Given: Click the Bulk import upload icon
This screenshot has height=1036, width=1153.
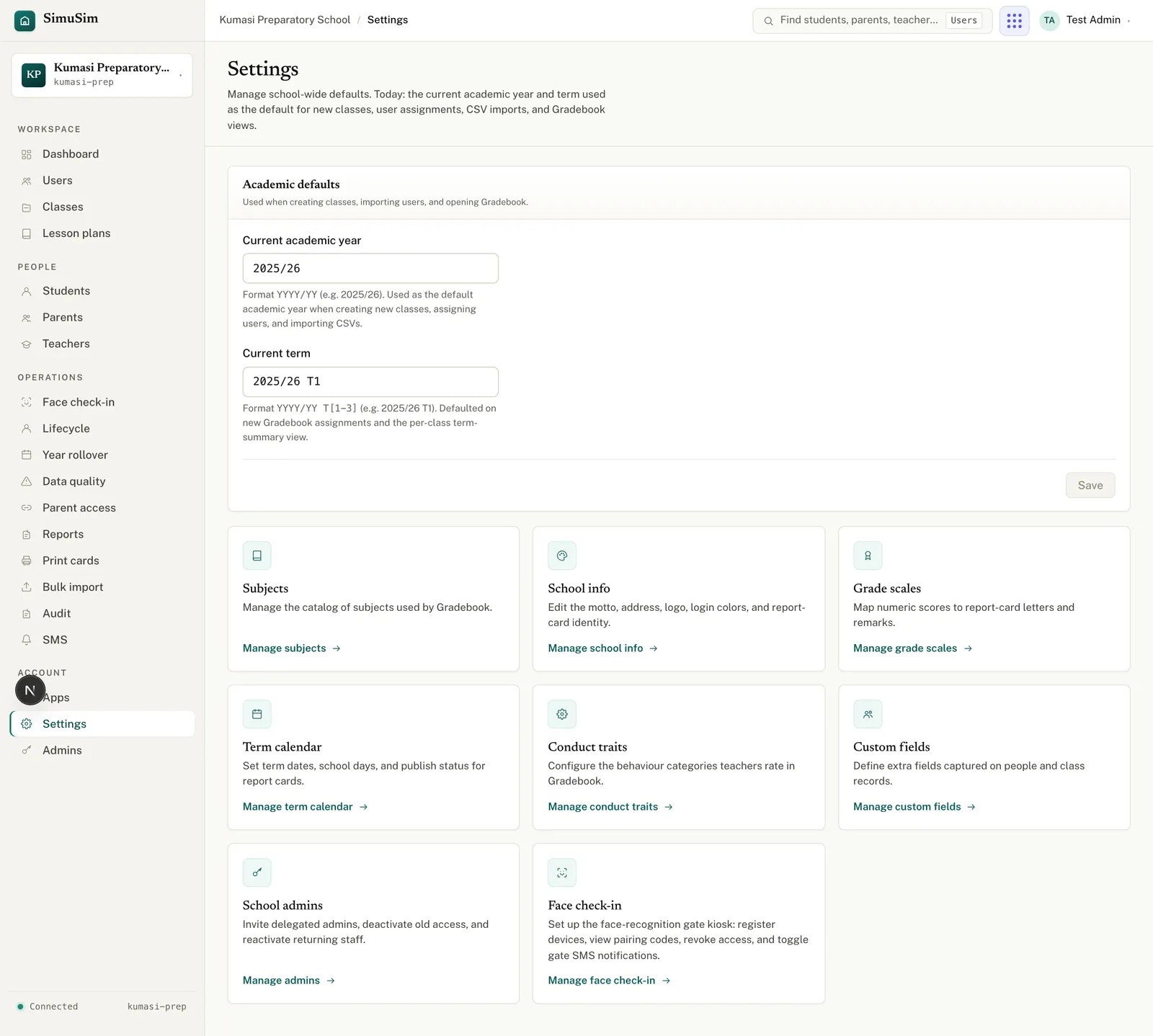Looking at the screenshot, I should (27, 587).
